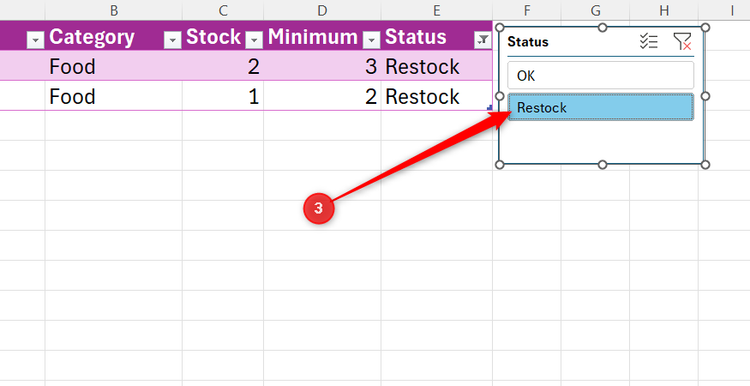Select Food cell in the stock 1 row
Screen dimensions: 750x386
[114, 96]
